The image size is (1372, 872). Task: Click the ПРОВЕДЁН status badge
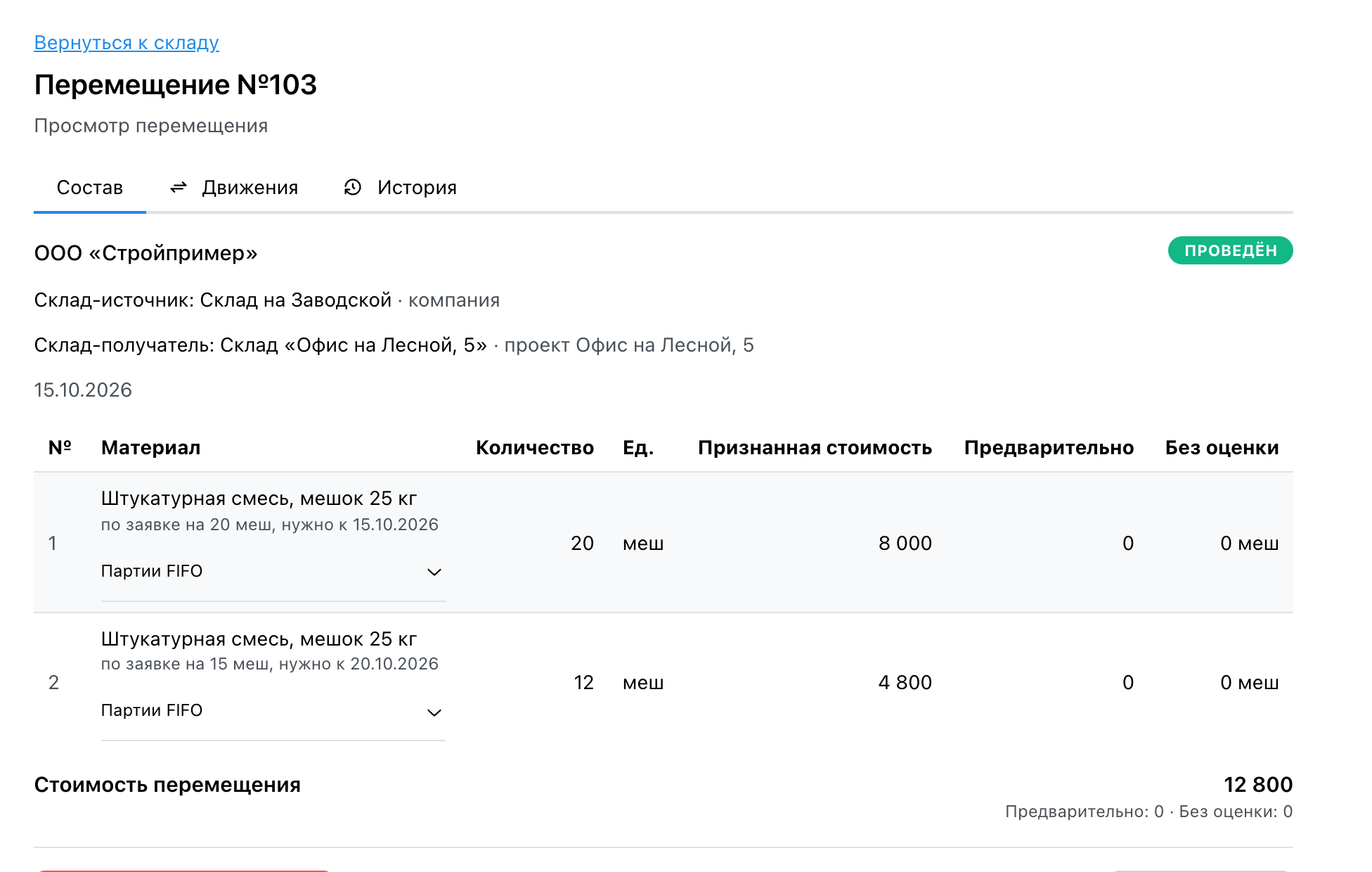[x=1230, y=250]
